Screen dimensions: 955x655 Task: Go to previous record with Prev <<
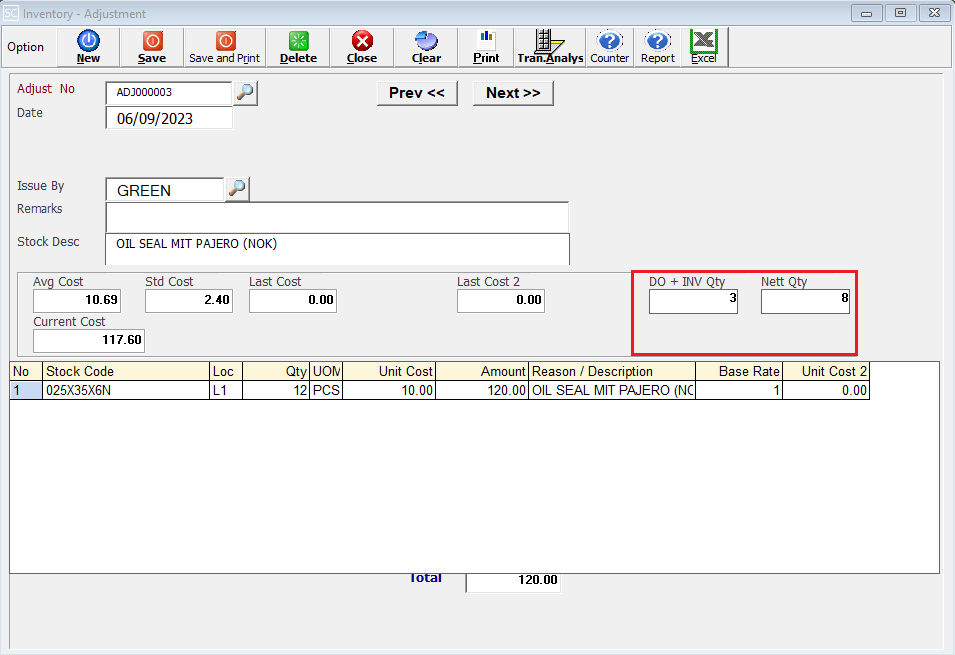coord(417,93)
